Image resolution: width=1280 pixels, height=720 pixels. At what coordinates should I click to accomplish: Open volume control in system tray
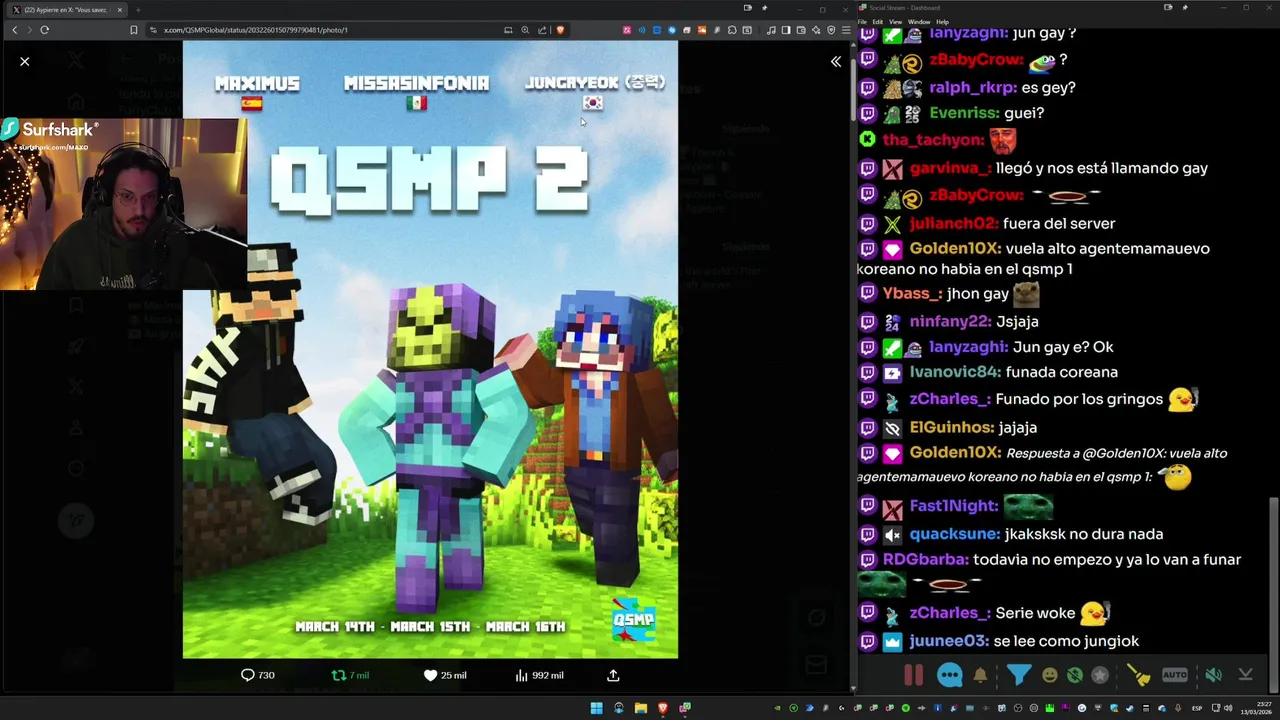pyautogui.click(x=1227, y=708)
